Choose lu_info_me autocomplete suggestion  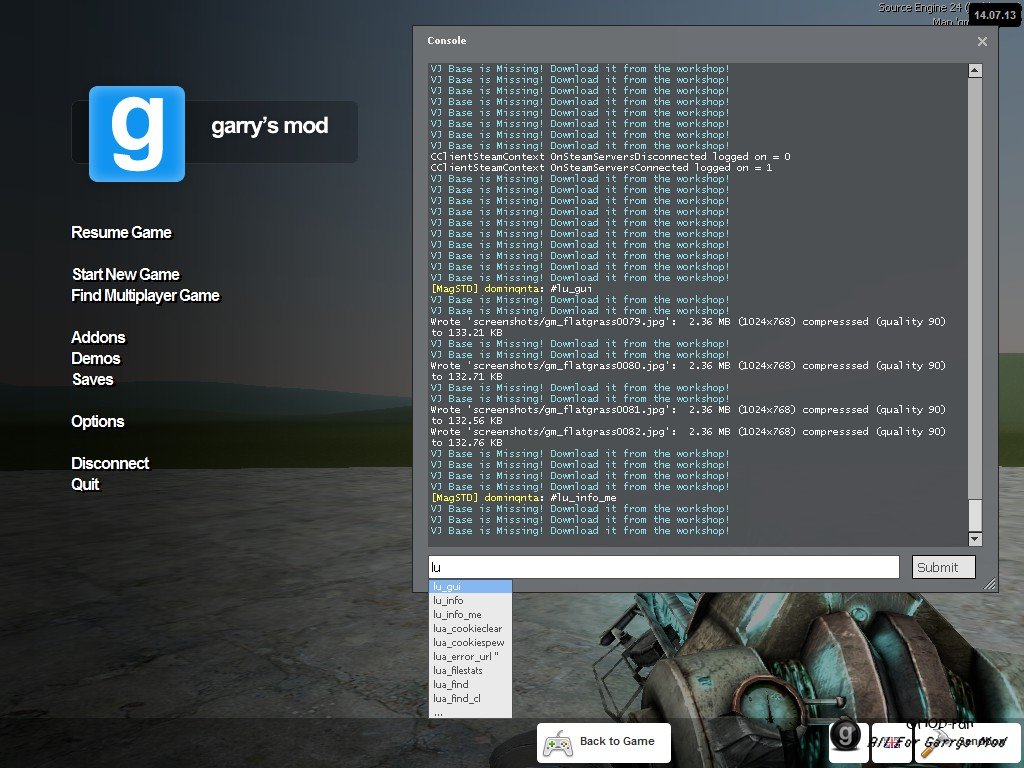pyautogui.click(x=470, y=615)
